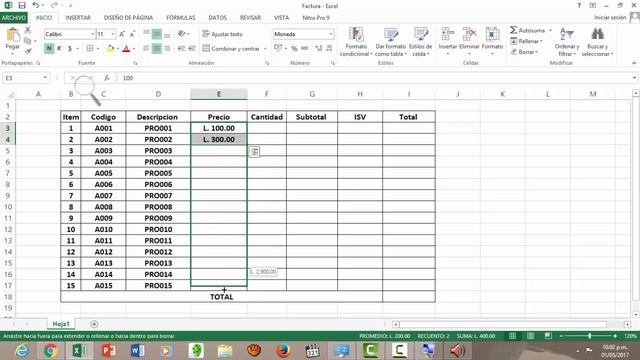The width and height of the screenshot is (640, 360).
Task: Open the Borrar clear menu
Action: [524, 52]
